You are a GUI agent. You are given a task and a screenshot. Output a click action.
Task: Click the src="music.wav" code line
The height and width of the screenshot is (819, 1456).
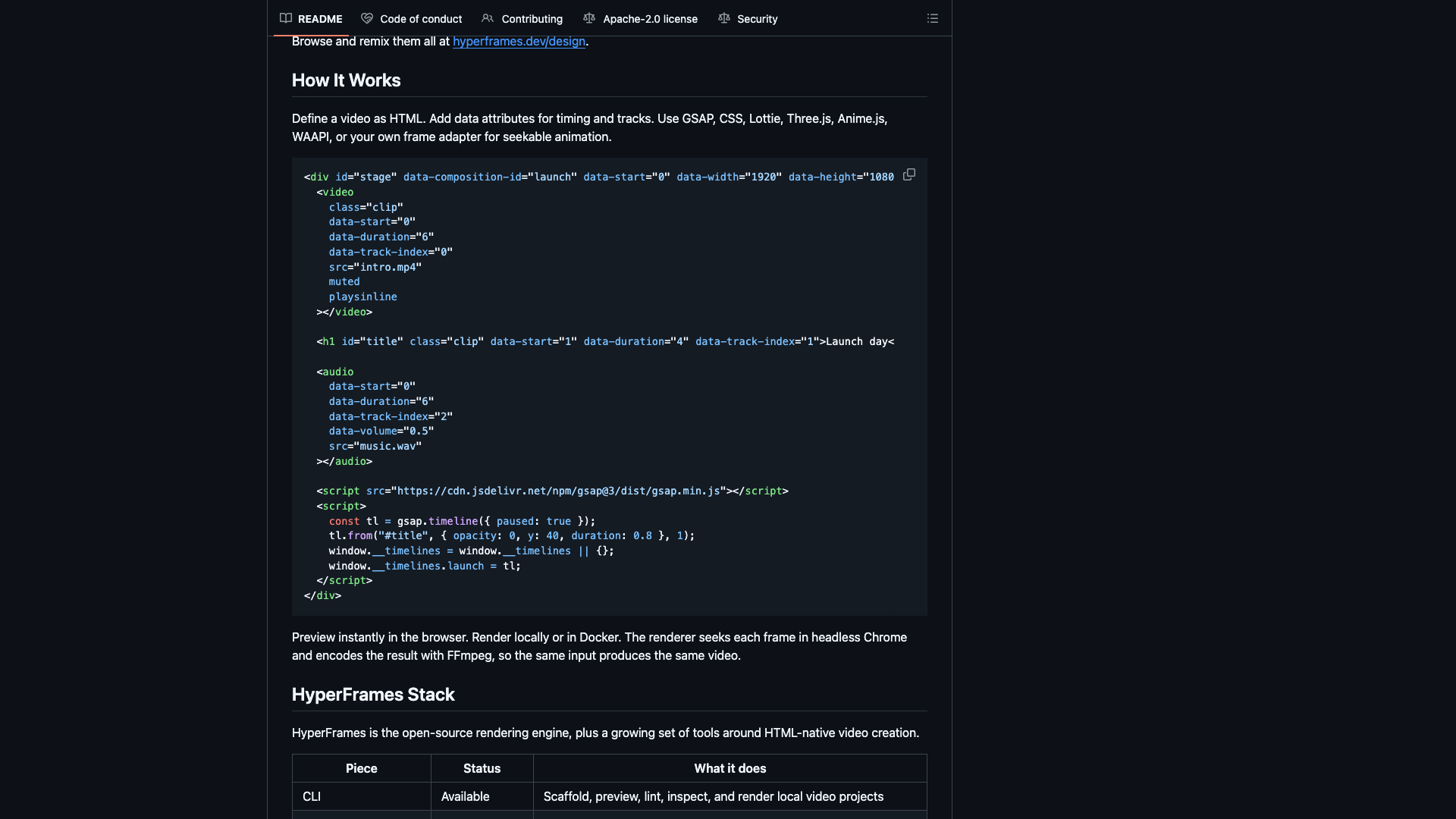click(375, 446)
